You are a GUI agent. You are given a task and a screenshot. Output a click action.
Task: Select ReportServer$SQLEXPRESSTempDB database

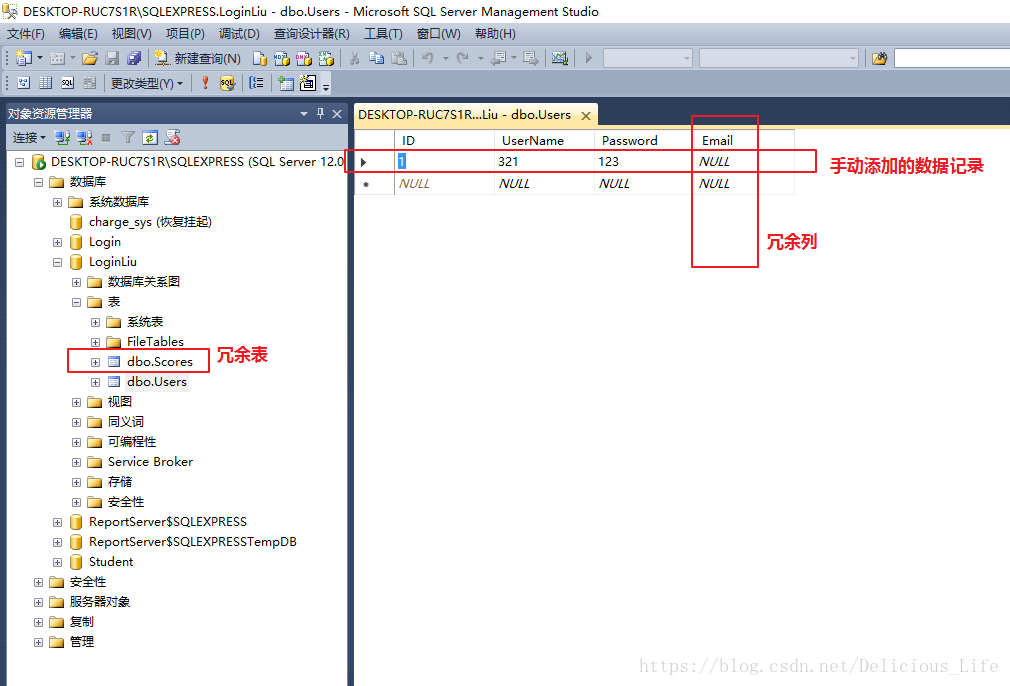tap(193, 542)
